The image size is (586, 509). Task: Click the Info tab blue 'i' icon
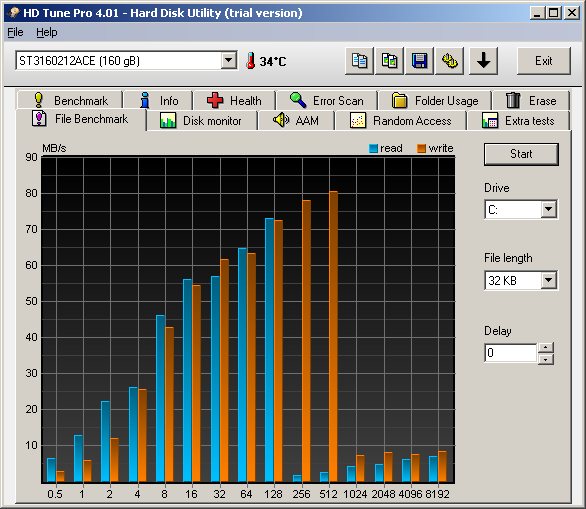(x=145, y=100)
